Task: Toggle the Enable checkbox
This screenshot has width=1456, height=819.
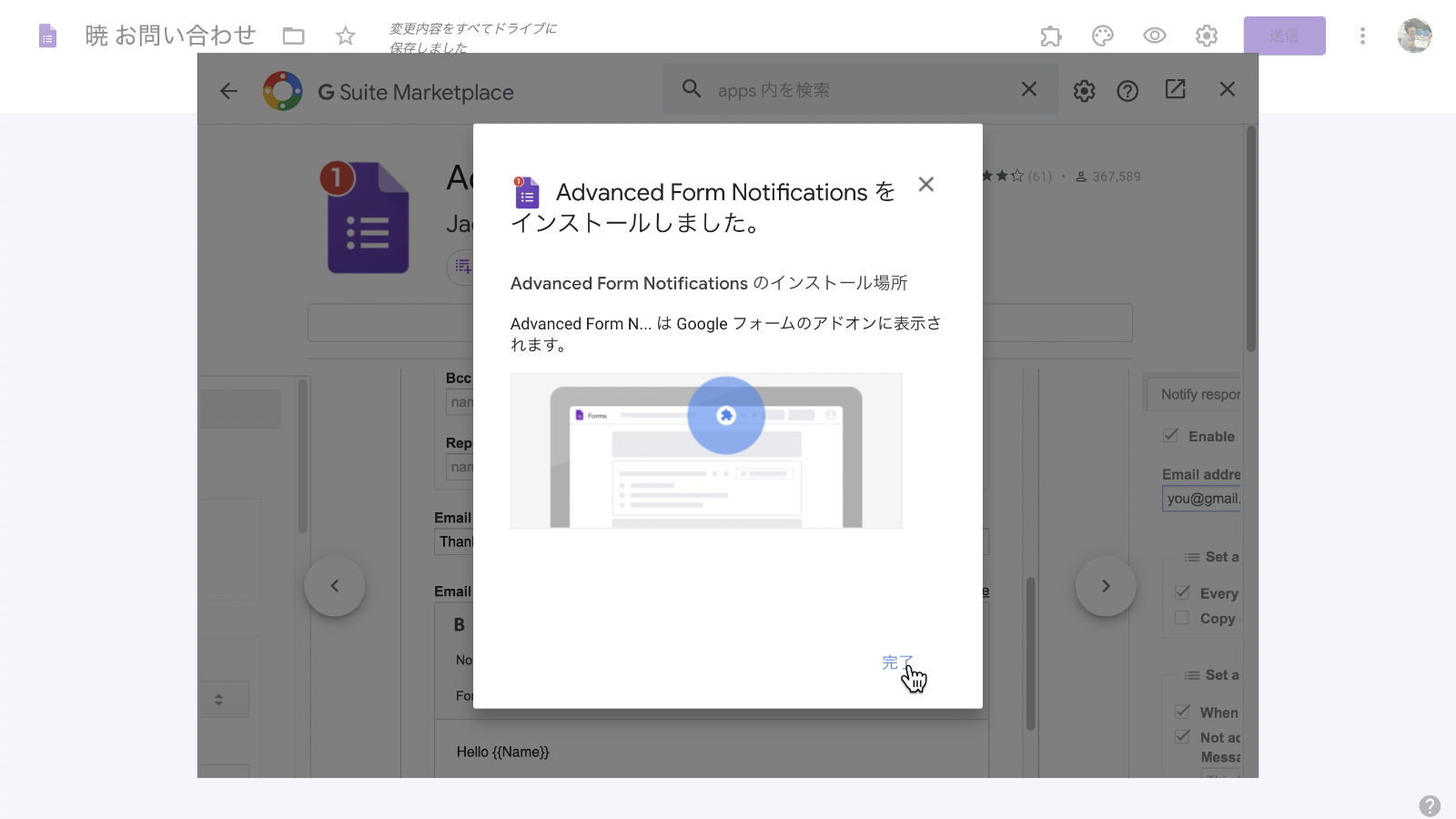Action: (1171, 436)
